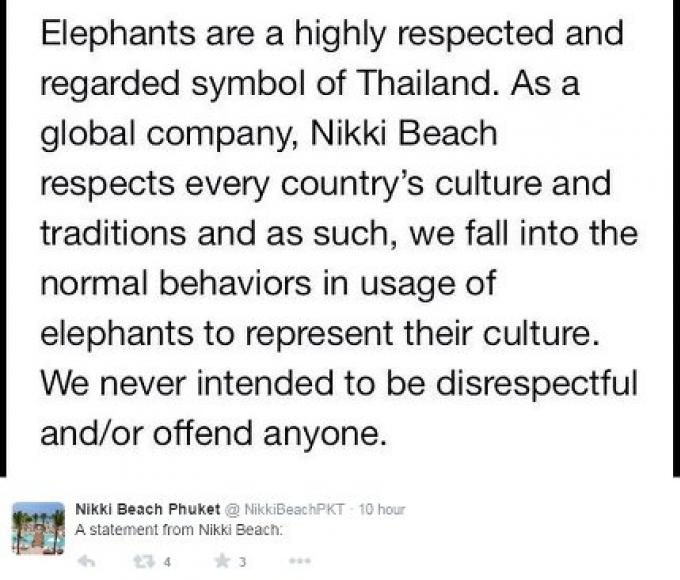Click the reply arrow icon under the tweet
Screen dimensions: 680x580
(x=86, y=562)
